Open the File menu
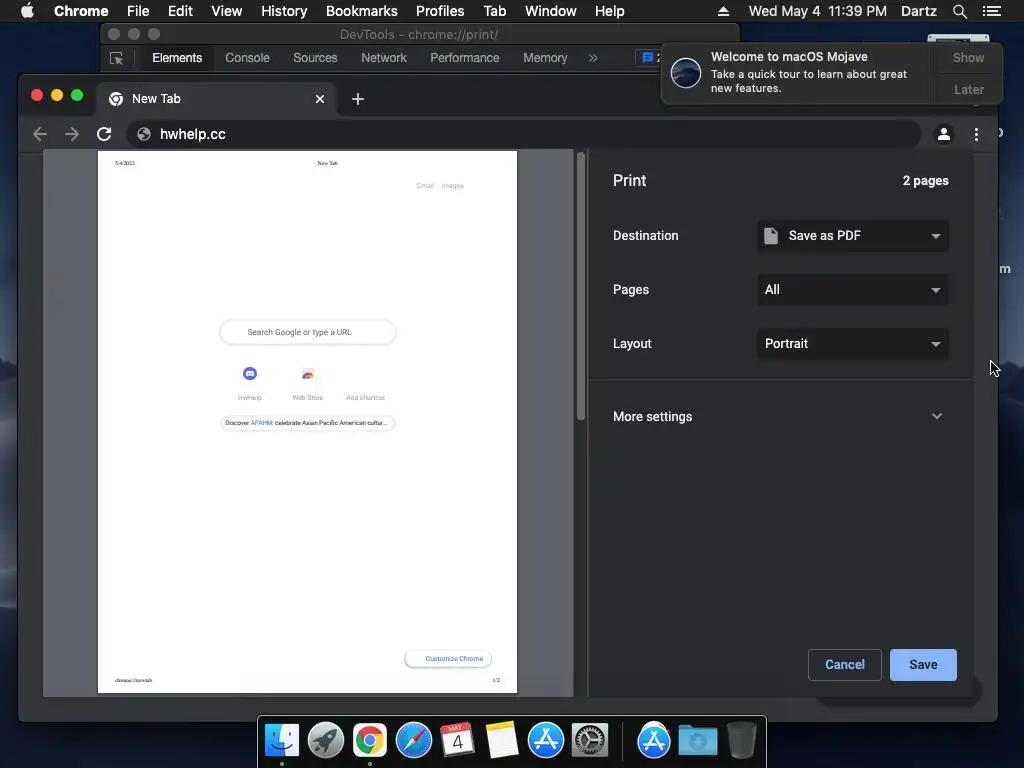The image size is (1024, 768). point(138,11)
